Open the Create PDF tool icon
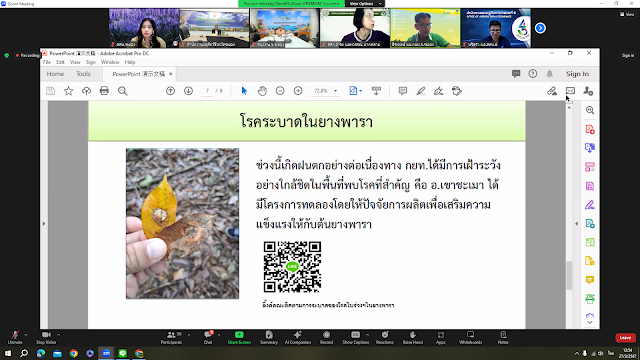Viewport: 640px width, 360px height. (x=590, y=129)
